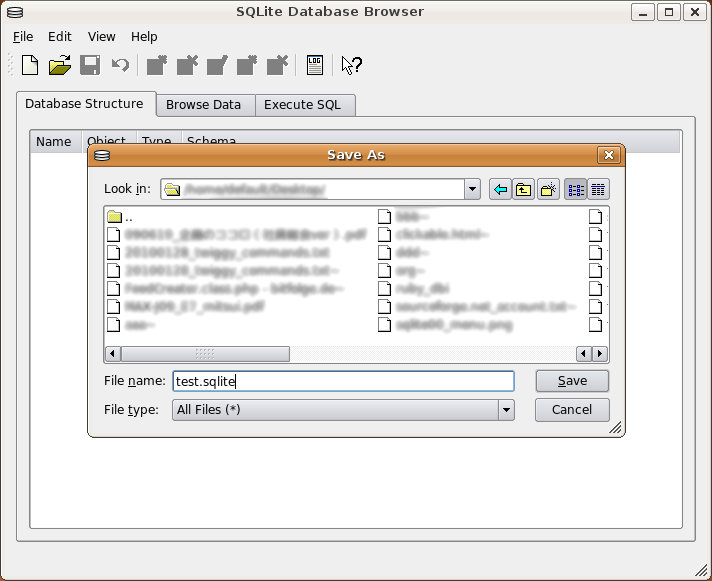712x581 pixels.
Task: Switch to Detail View in file dialog
Action: tap(598, 189)
